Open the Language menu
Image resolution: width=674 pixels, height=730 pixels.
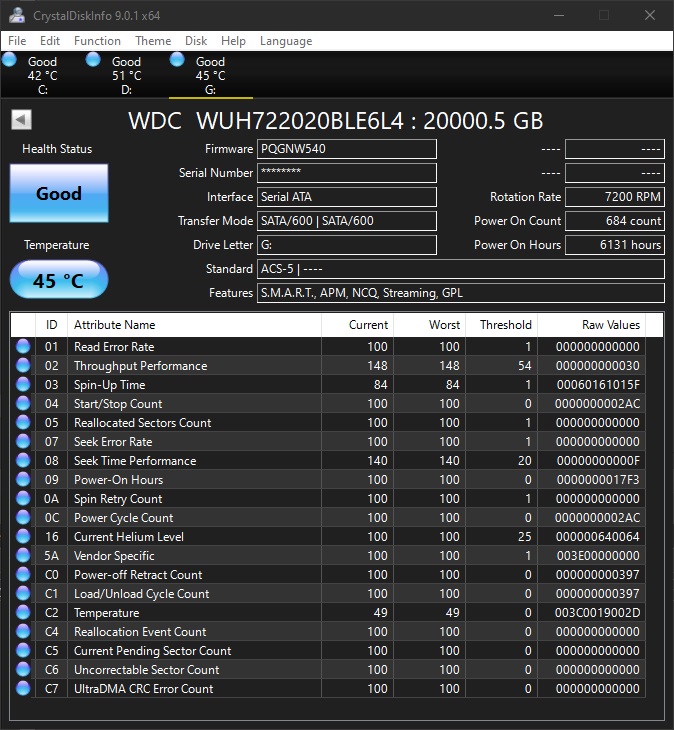pos(286,41)
